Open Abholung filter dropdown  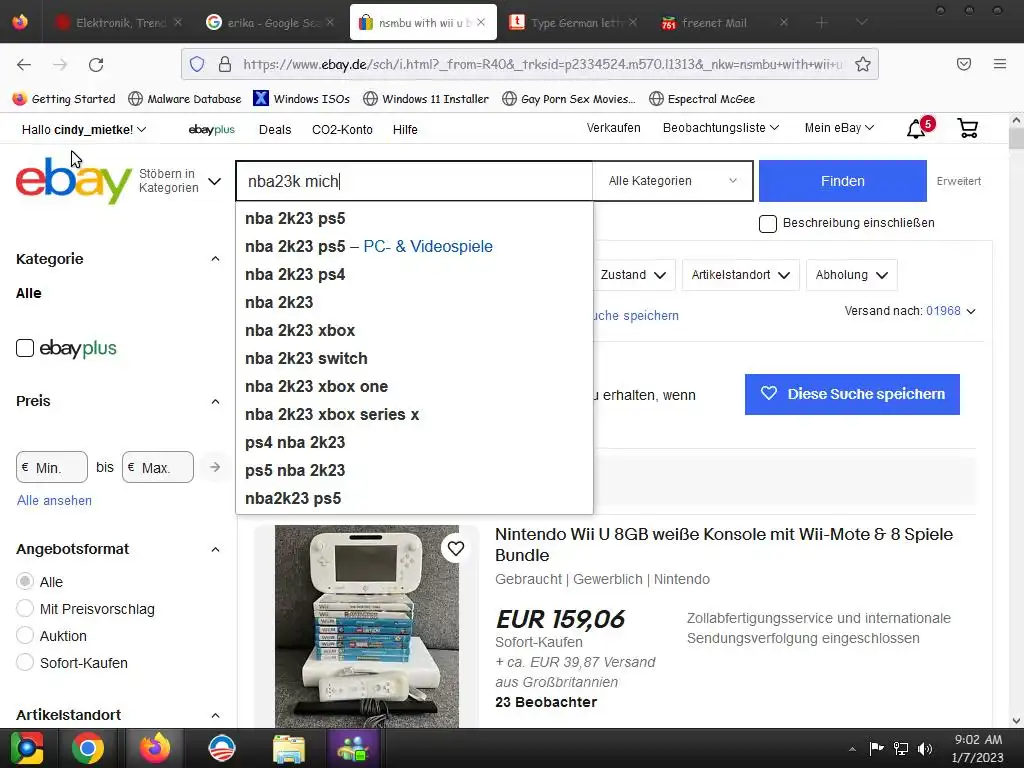pyautogui.click(x=852, y=275)
